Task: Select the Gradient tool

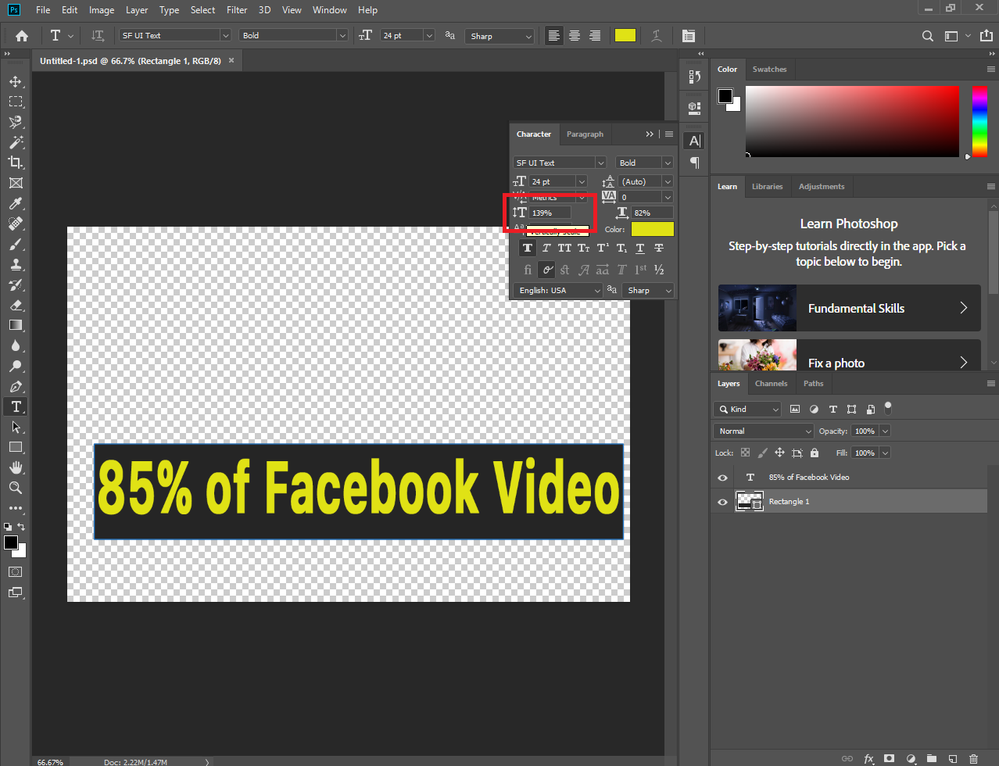Action: click(x=15, y=325)
